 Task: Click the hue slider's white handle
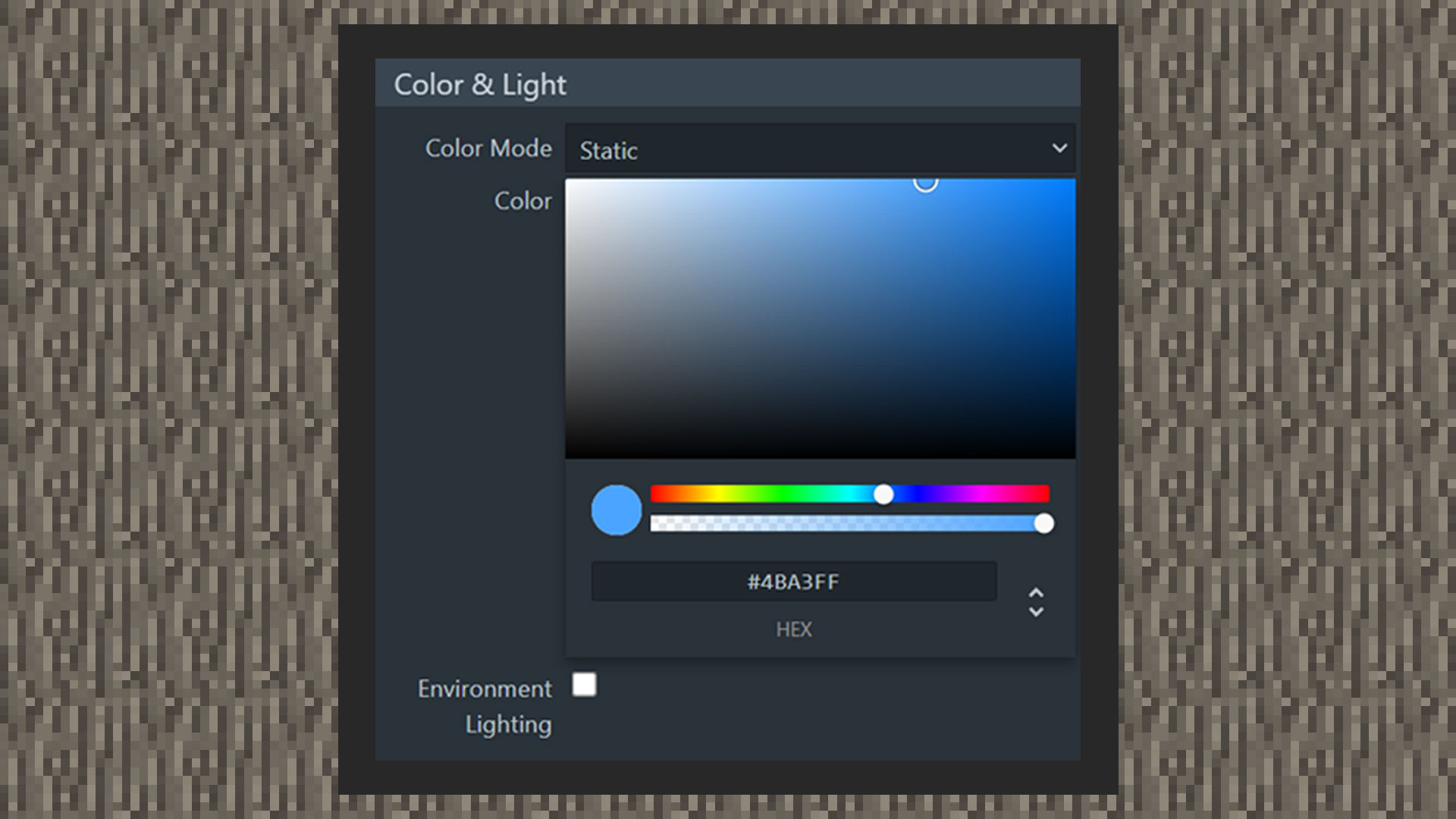pos(883,494)
